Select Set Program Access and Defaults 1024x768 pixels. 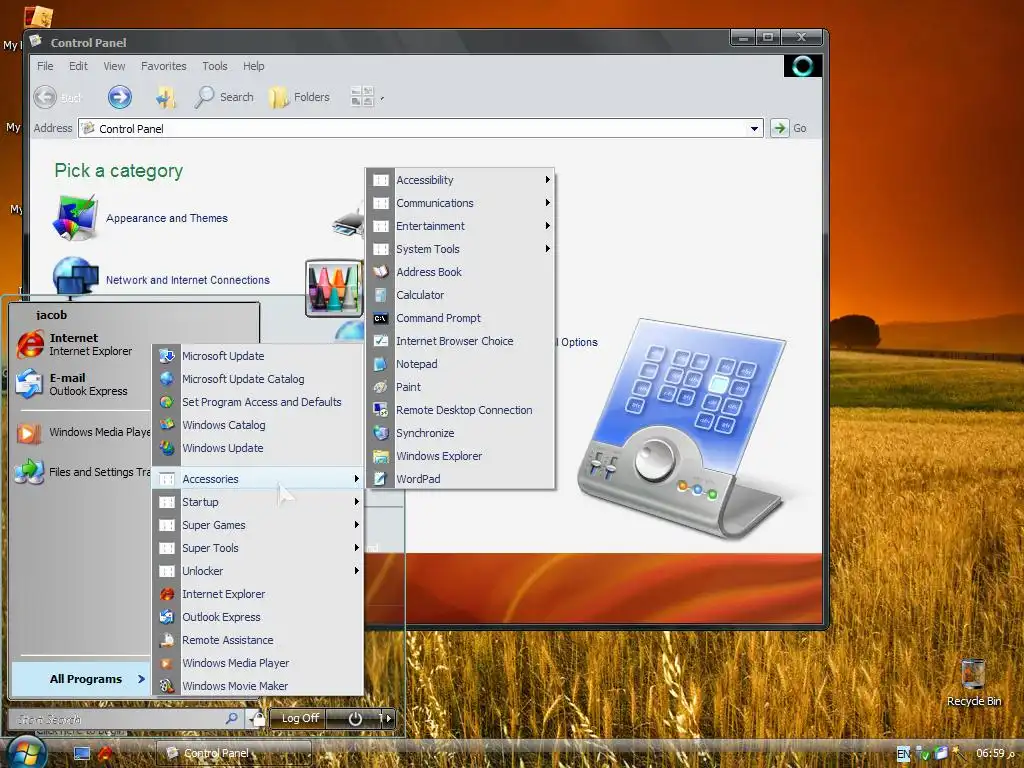[259, 402]
